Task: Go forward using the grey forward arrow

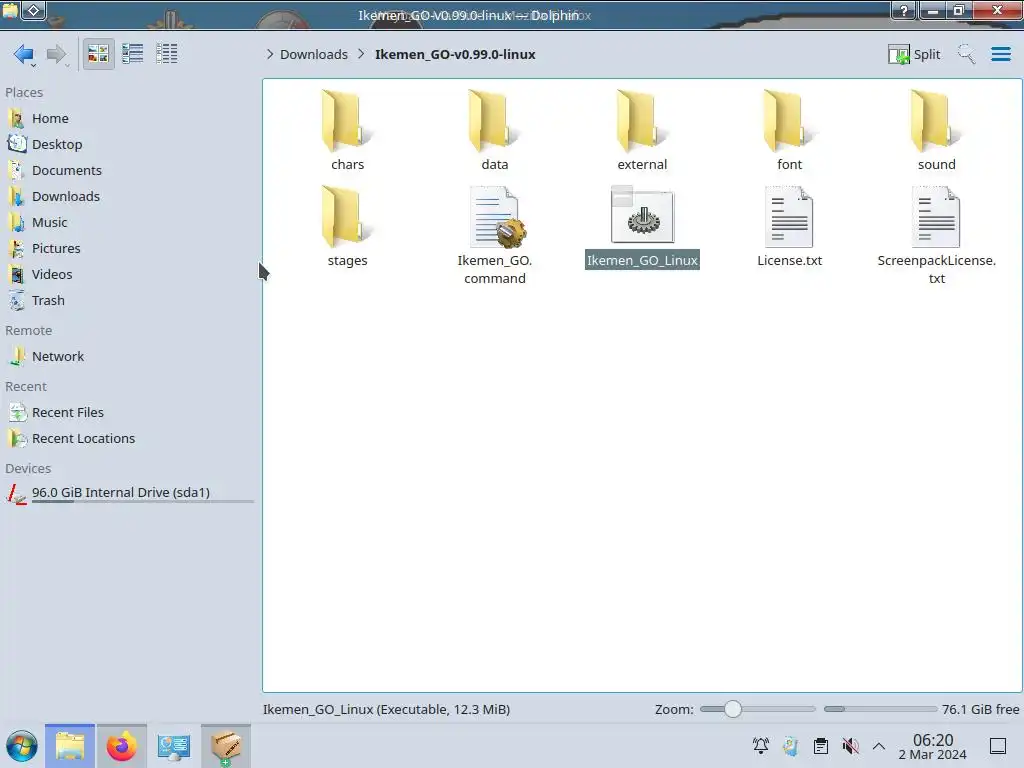Action: [x=56, y=54]
